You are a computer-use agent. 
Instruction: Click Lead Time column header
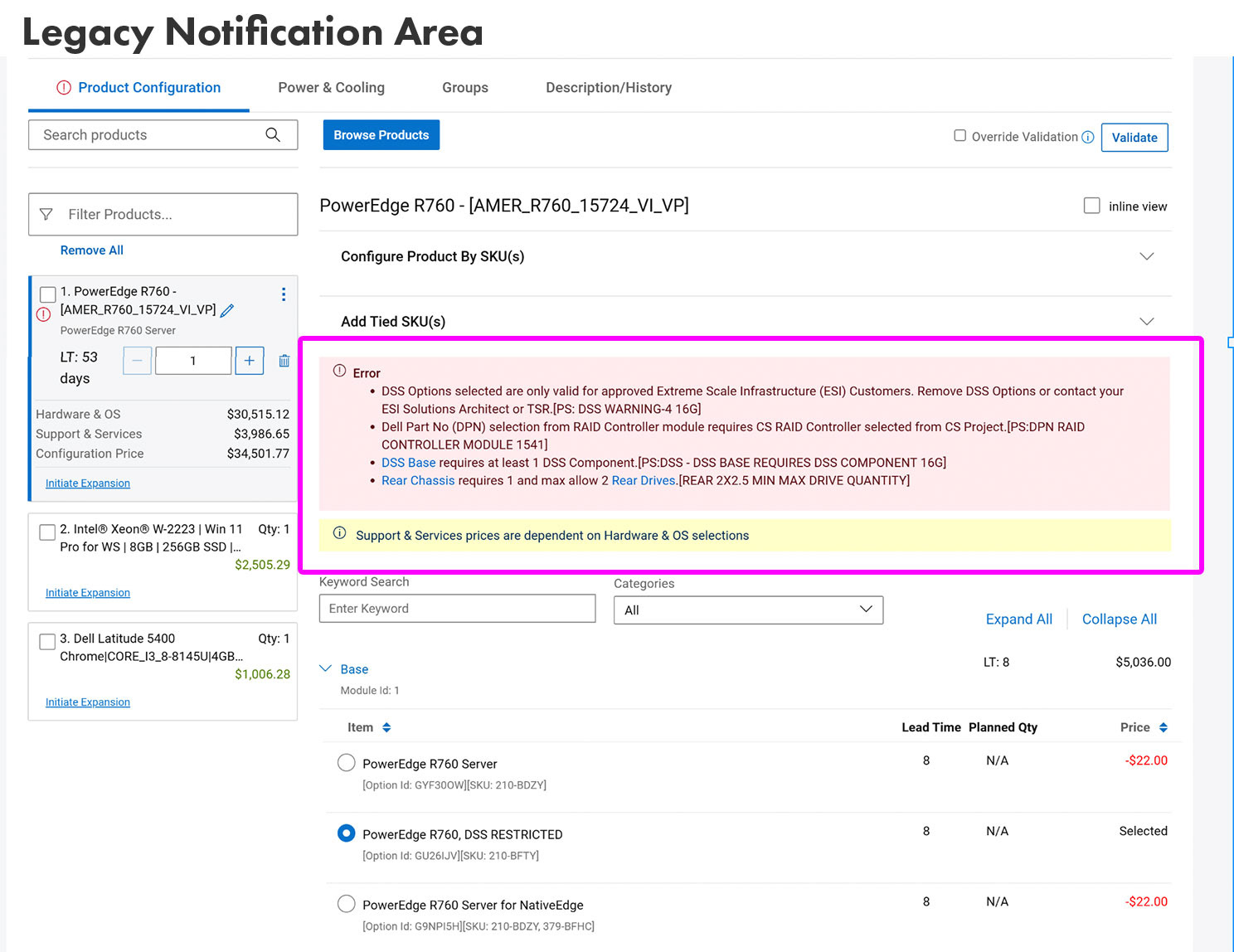(931, 727)
